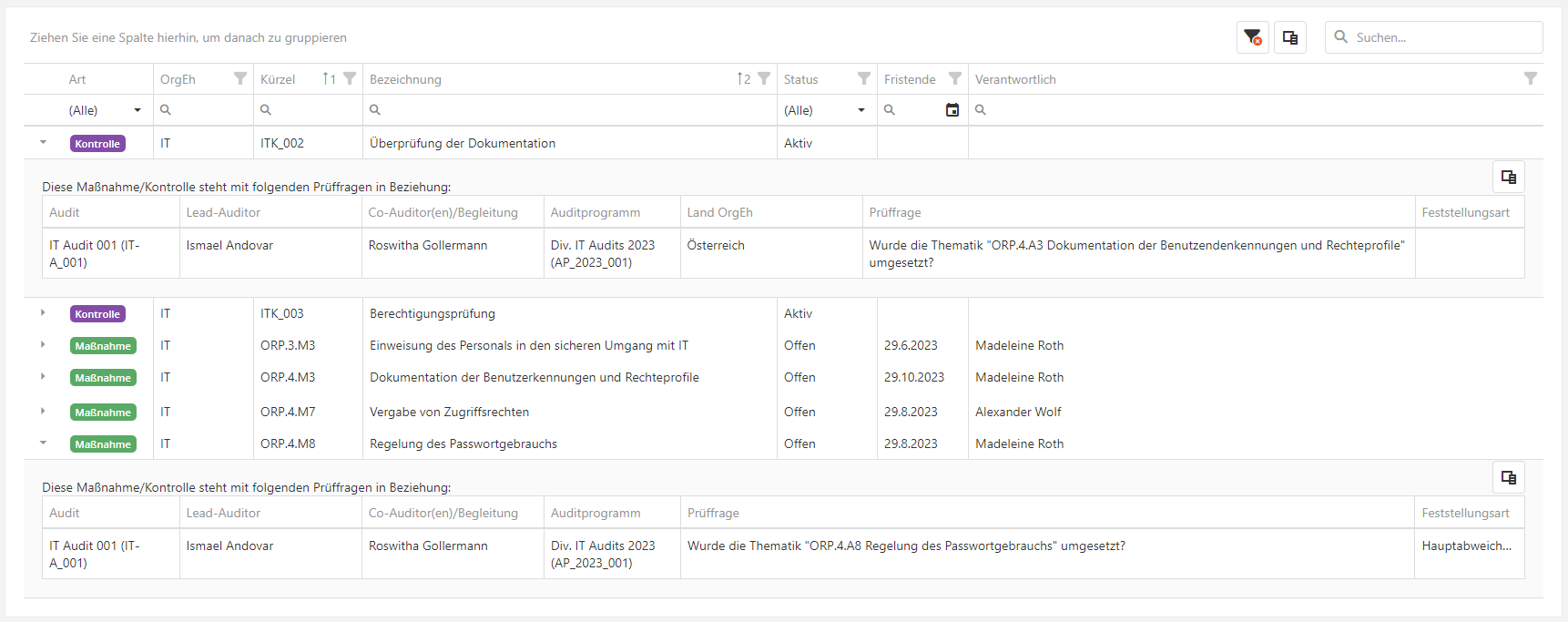The image size is (1568, 622).
Task: Open the Fristende column filter icon
Action: (x=955, y=79)
